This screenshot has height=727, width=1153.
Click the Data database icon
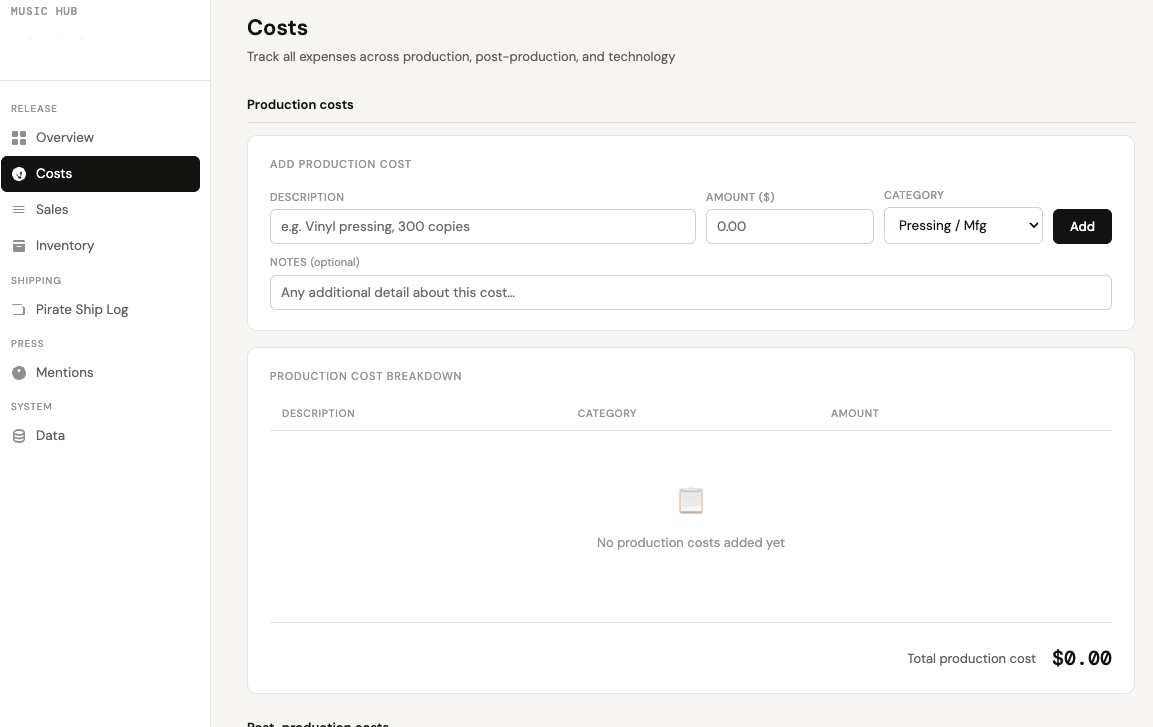(x=19, y=436)
